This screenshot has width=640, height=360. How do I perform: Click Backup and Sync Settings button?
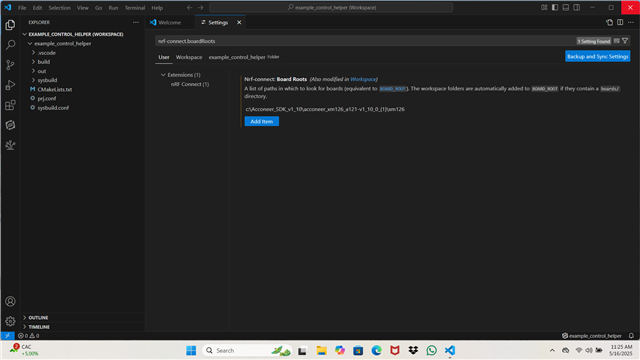coord(598,56)
